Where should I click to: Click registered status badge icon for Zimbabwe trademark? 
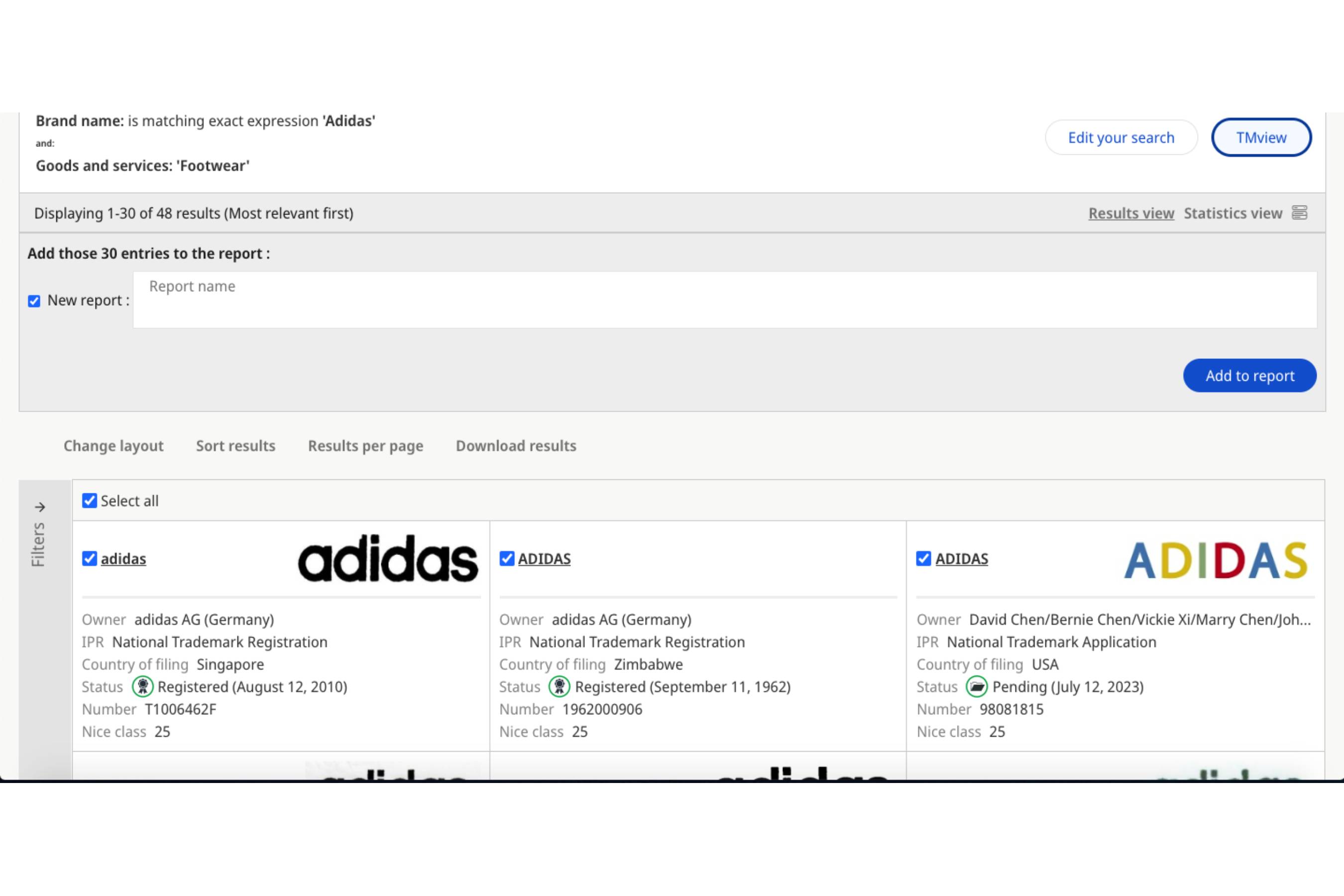(x=559, y=686)
